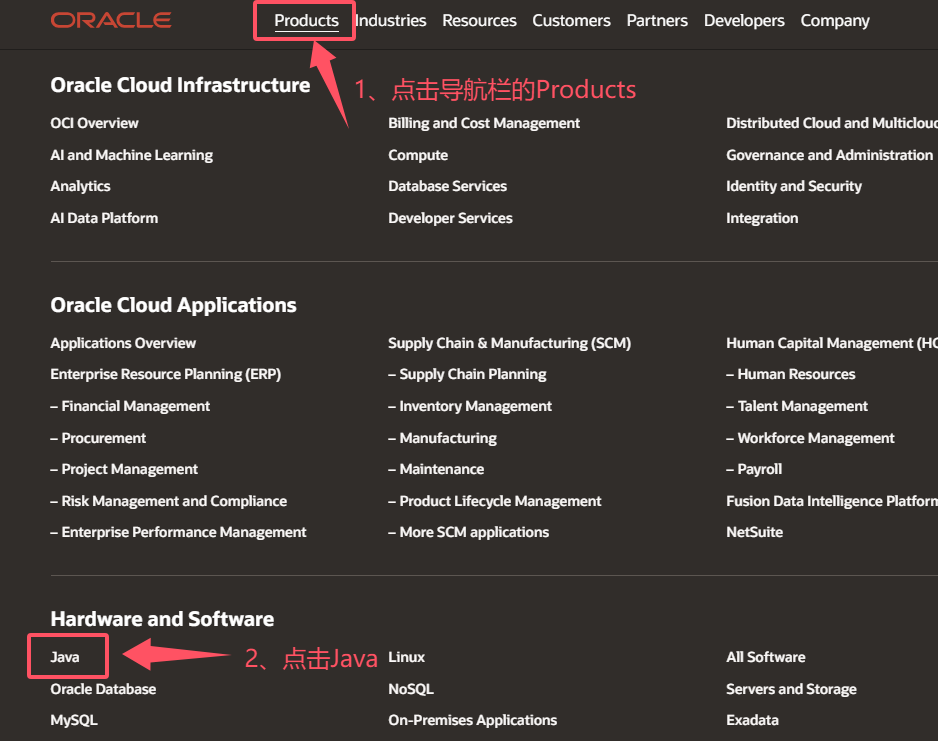Open Developer Services link
Viewport: 938px width, 741px height.
pos(450,218)
